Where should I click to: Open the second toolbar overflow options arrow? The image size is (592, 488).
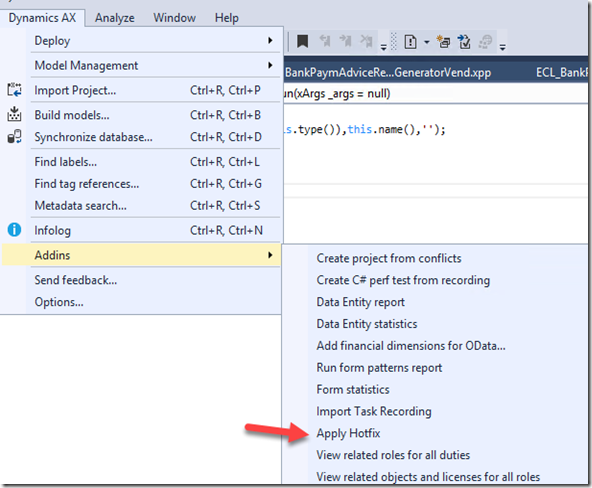pyautogui.click(x=503, y=47)
